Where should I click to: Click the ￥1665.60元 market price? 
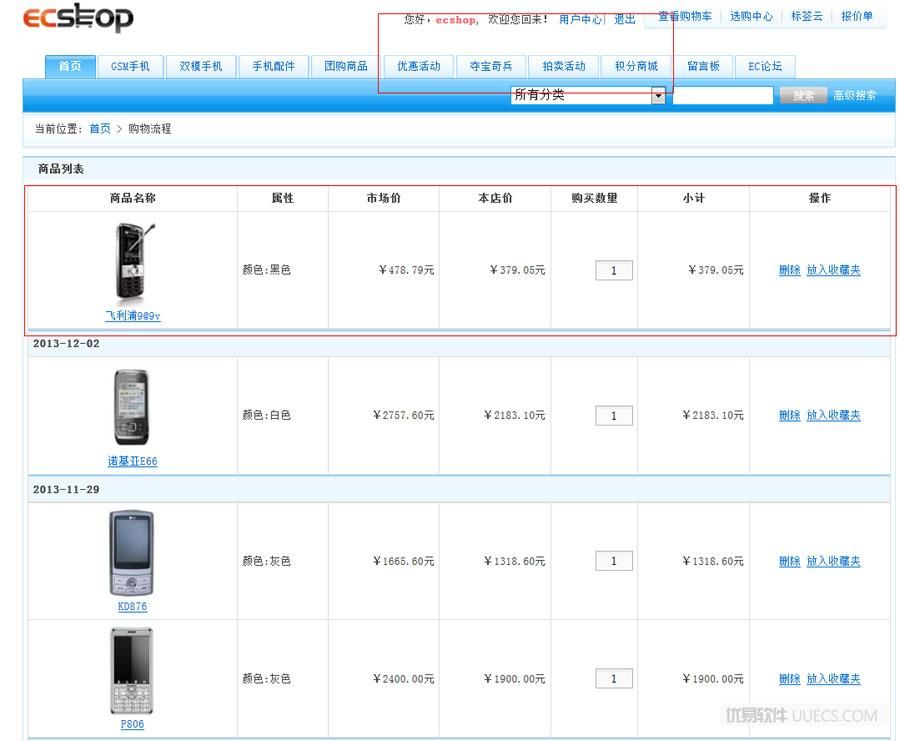point(403,561)
